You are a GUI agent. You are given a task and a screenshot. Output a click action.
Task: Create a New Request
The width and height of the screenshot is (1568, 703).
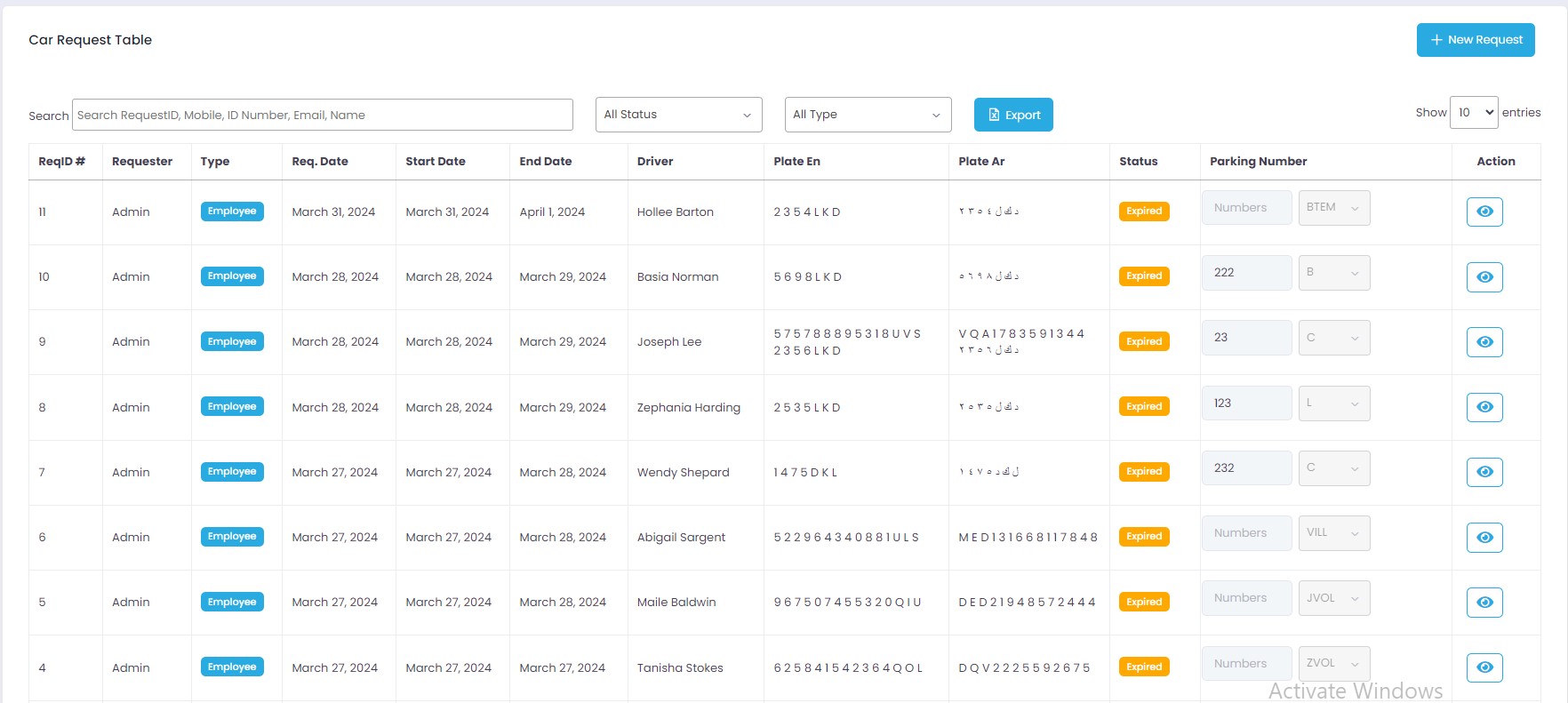[1476, 40]
